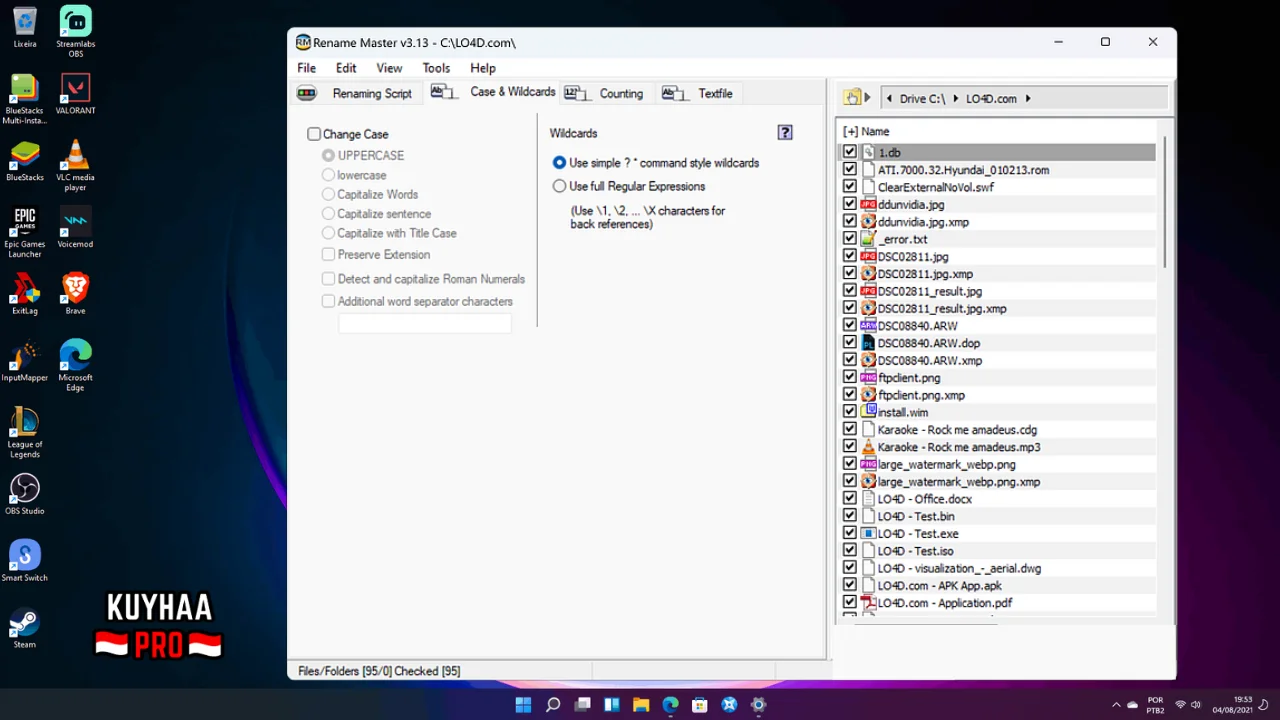The image size is (1280, 720).
Task: Click the Name column header
Action: click(875, 132)
